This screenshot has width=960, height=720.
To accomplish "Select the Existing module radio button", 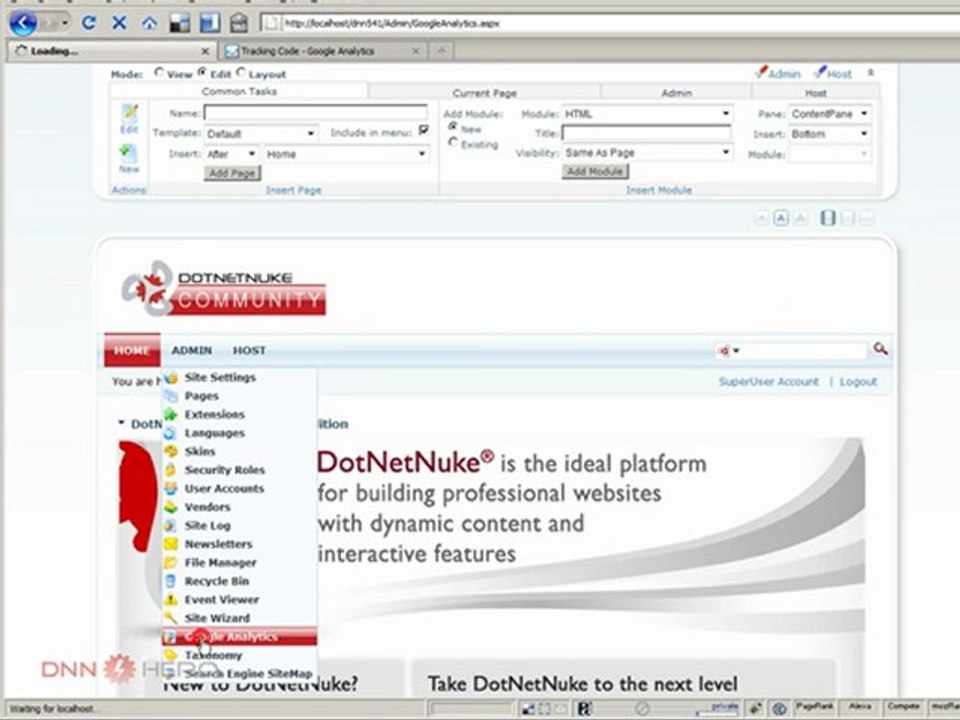I will 453,142.
